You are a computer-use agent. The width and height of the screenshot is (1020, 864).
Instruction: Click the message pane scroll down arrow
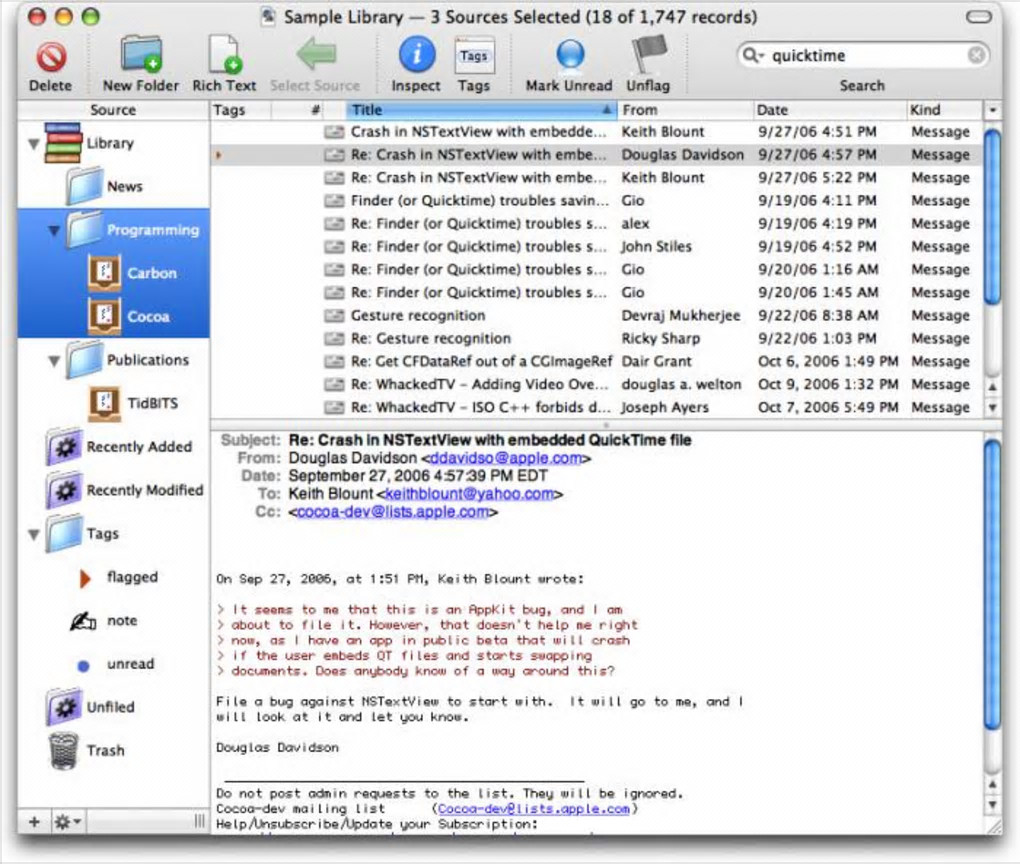tap(993, 805)
